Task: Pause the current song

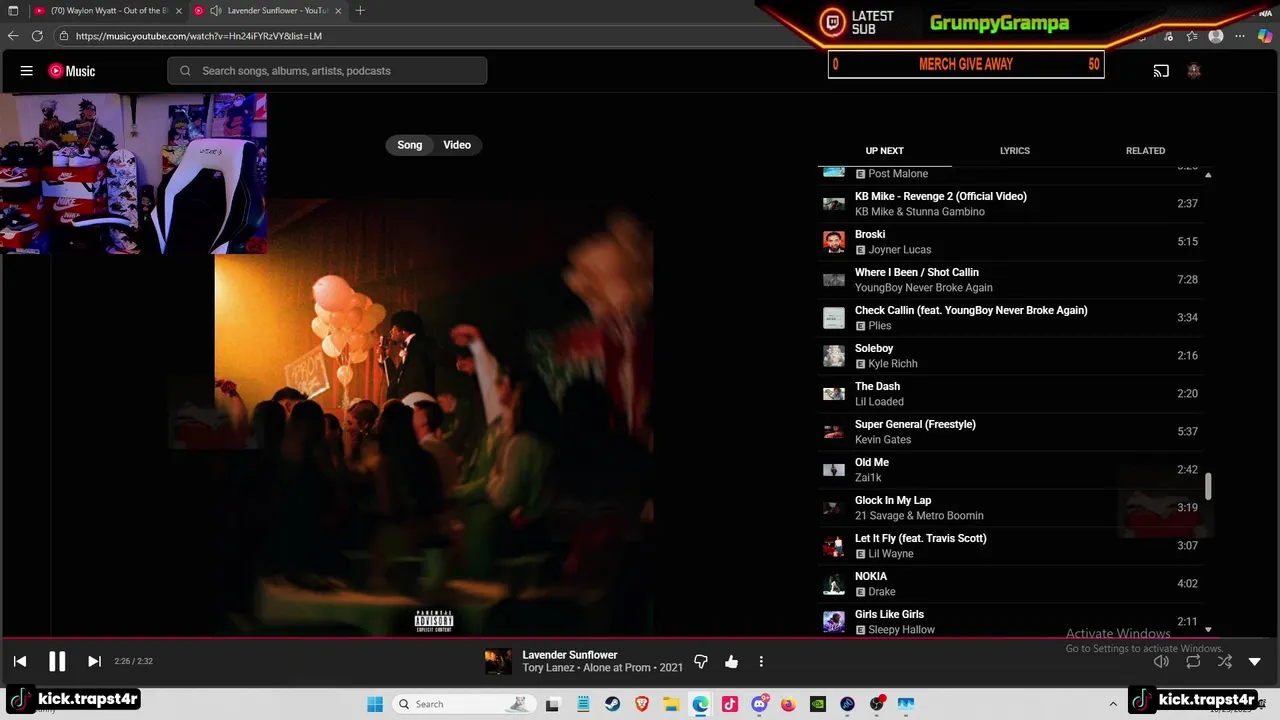Action: coord(57,661)
